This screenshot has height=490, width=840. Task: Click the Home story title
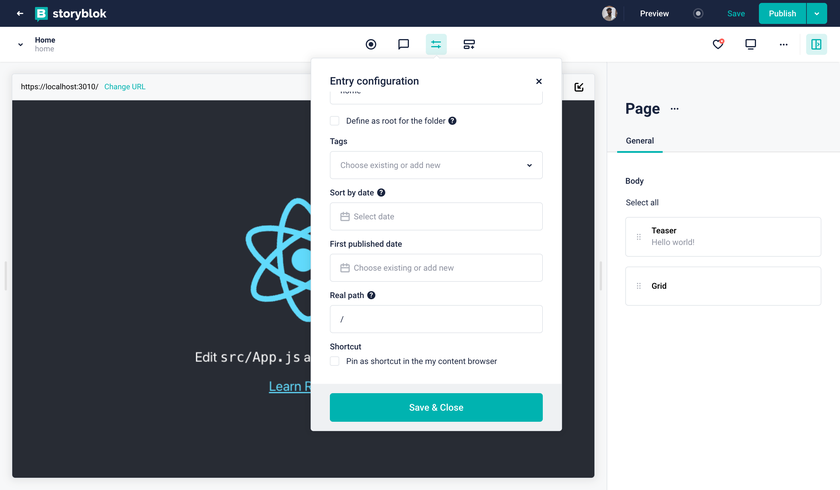point(45,40)
